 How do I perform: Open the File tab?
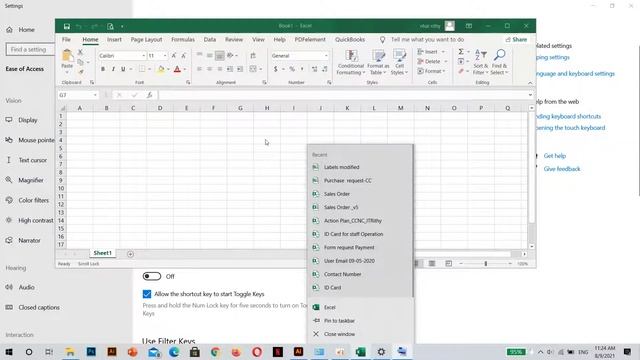(66, 40)
